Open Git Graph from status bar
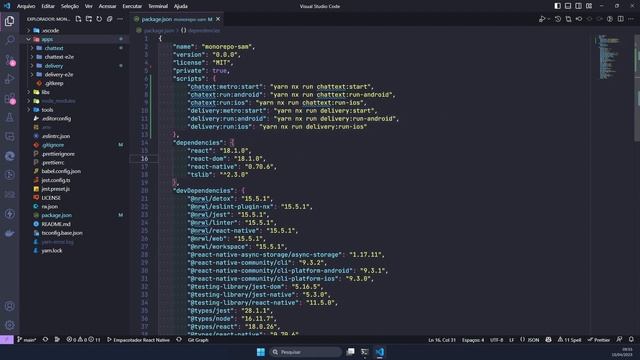The width and height of the screenshot is (640, 360). 198,340
